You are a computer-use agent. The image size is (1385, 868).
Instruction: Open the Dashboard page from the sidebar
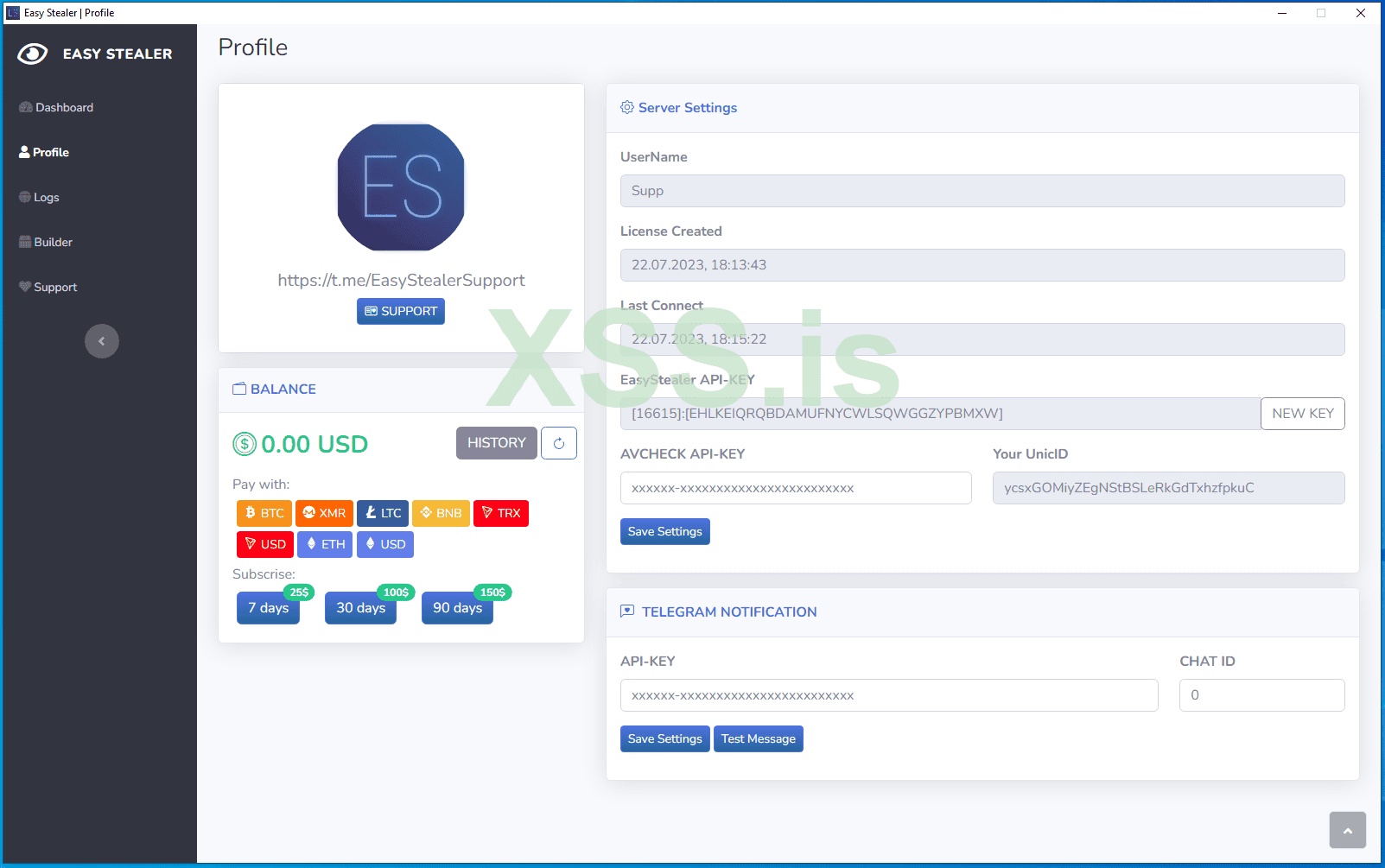[56, 107]
